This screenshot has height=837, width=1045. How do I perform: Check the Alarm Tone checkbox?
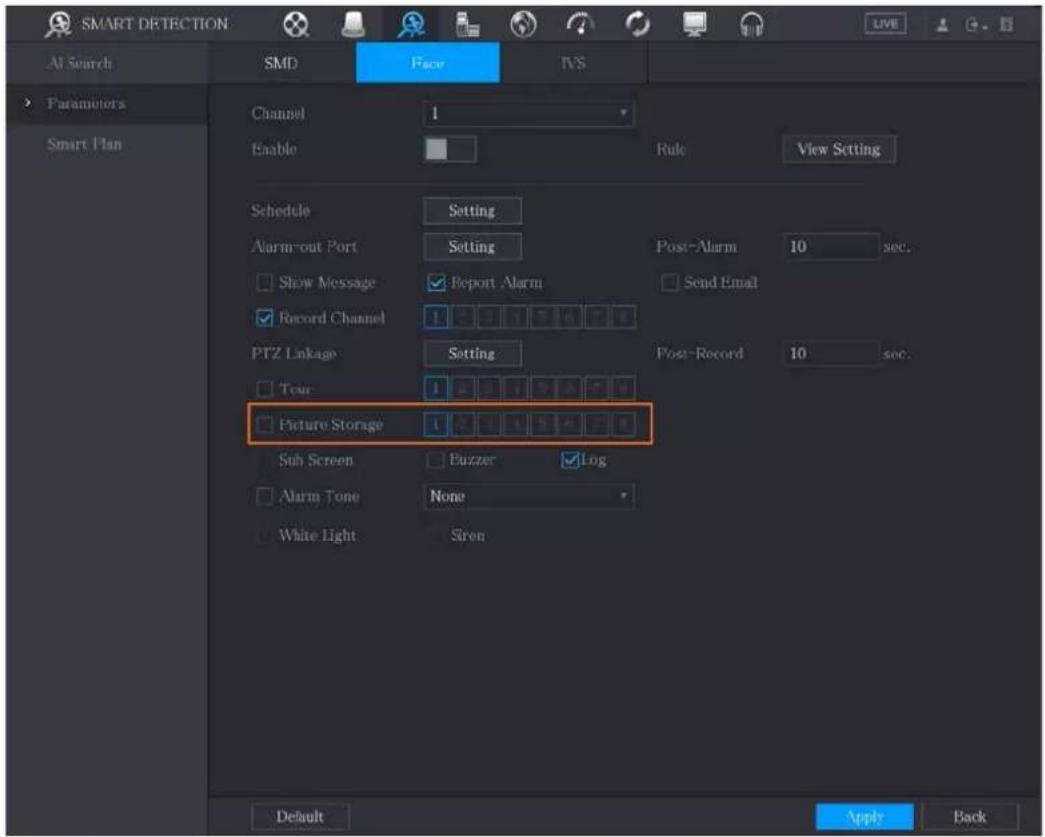coord(265,496)
